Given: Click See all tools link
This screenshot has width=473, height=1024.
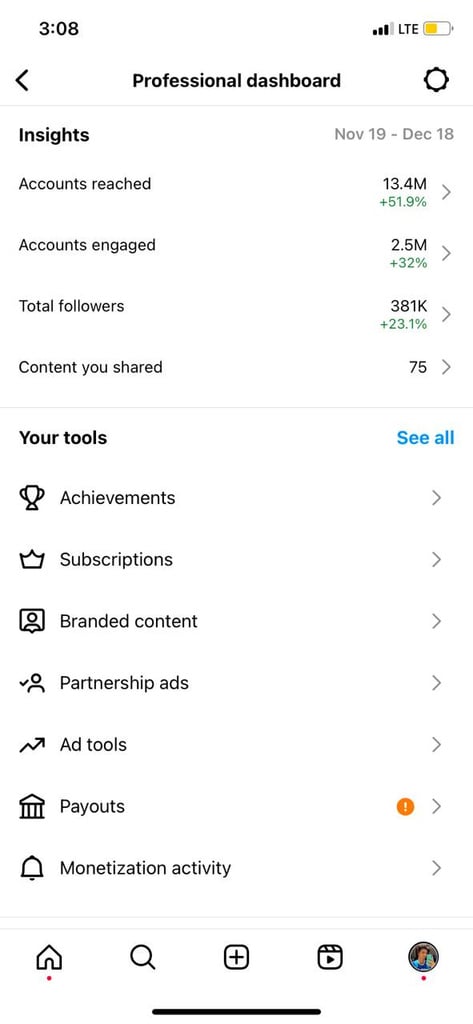Looking at the screenshot, I should click(x=425, y=438).
